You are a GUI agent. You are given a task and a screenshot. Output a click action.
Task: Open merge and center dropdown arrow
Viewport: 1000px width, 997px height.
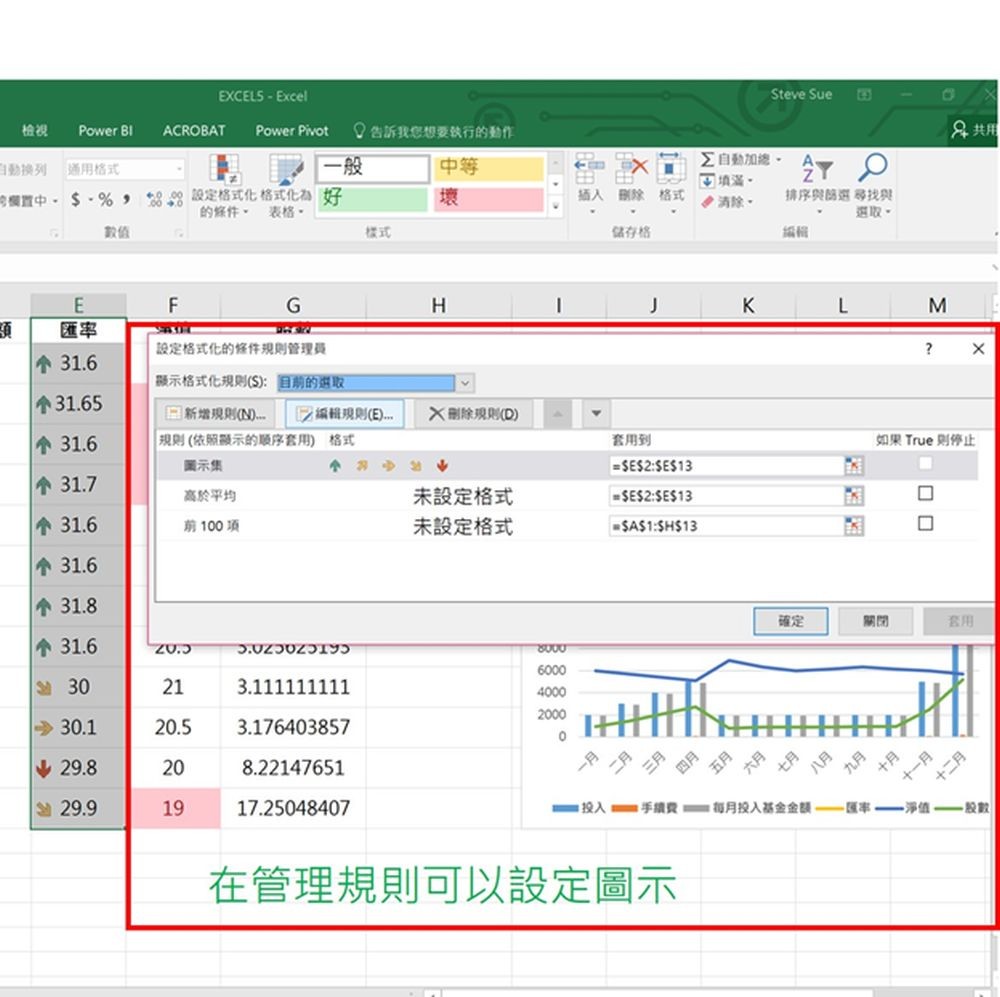[x=55, y=201]
